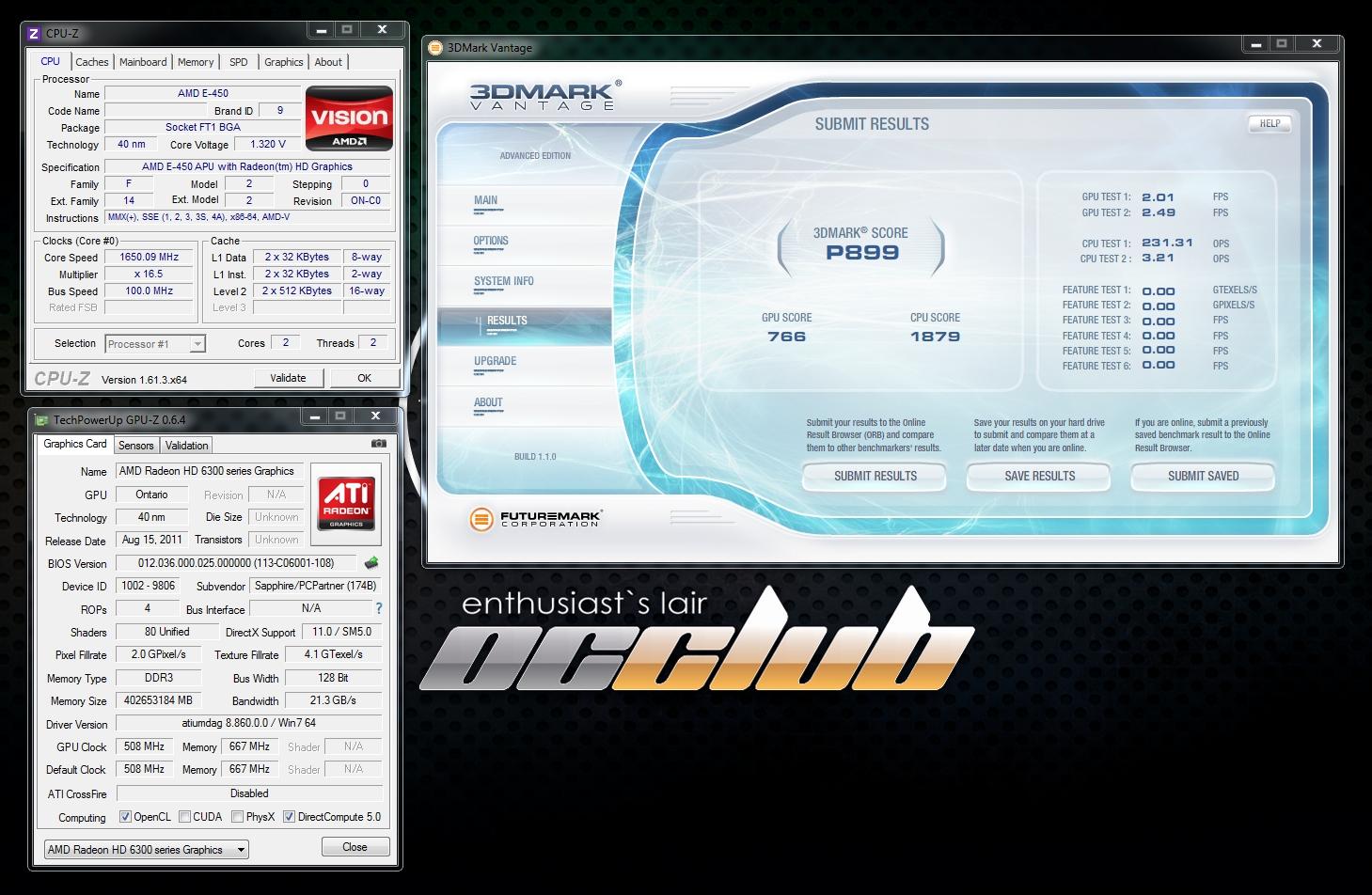Click the Multiplier value x 16.5
Screen dimensions: 1372x895
(x=149, y=274)
